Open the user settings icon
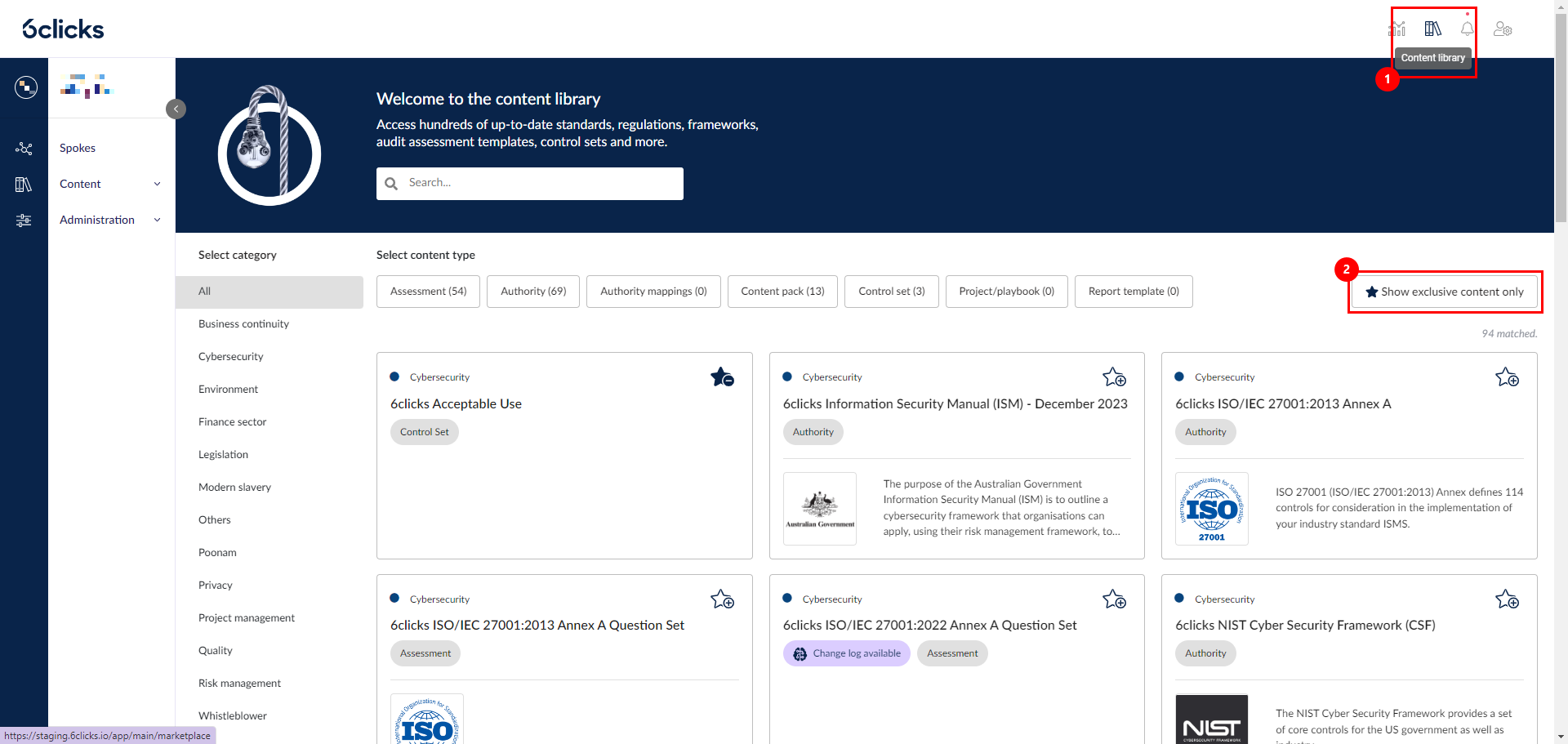 pos(1503,29)
